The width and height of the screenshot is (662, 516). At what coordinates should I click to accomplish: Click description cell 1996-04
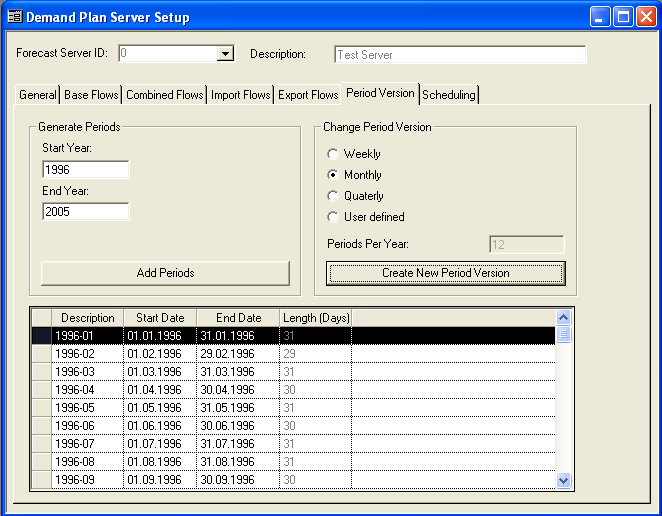click(87, 390)
